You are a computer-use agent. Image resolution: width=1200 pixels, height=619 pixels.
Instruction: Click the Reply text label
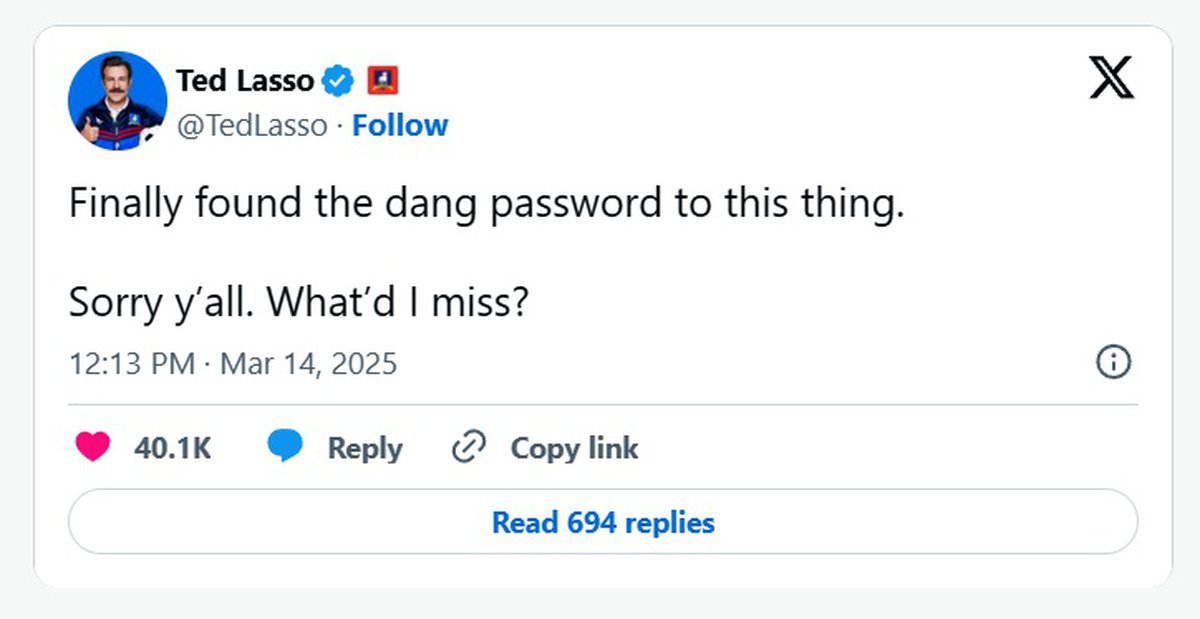(x=365, y=448)
